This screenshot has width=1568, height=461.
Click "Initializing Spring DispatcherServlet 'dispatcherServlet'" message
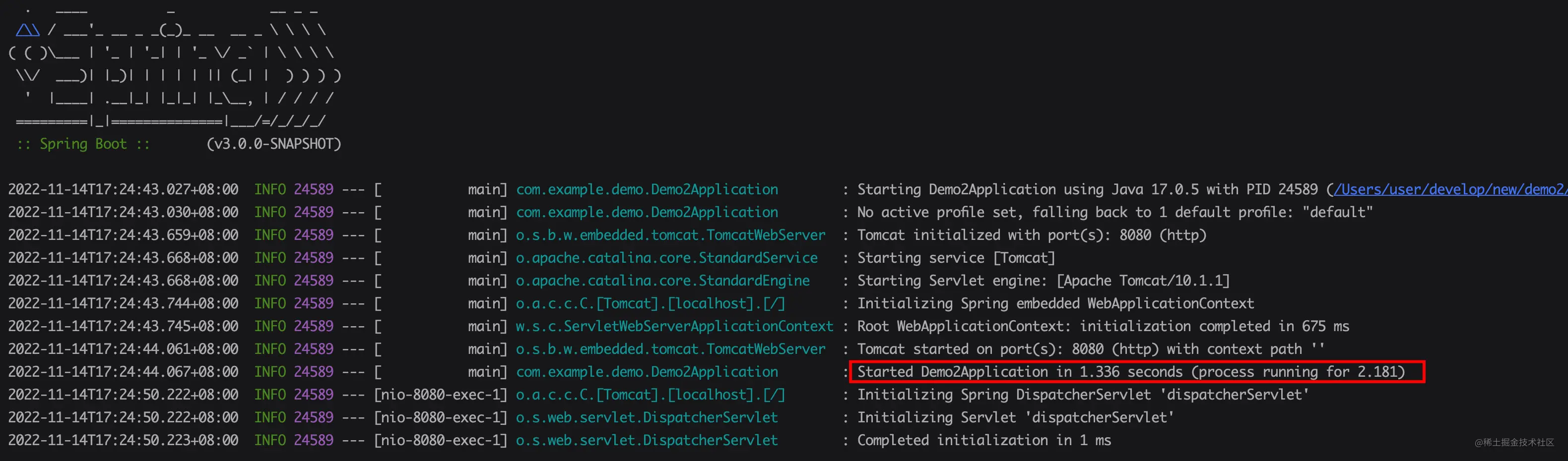click(1083, 395)
